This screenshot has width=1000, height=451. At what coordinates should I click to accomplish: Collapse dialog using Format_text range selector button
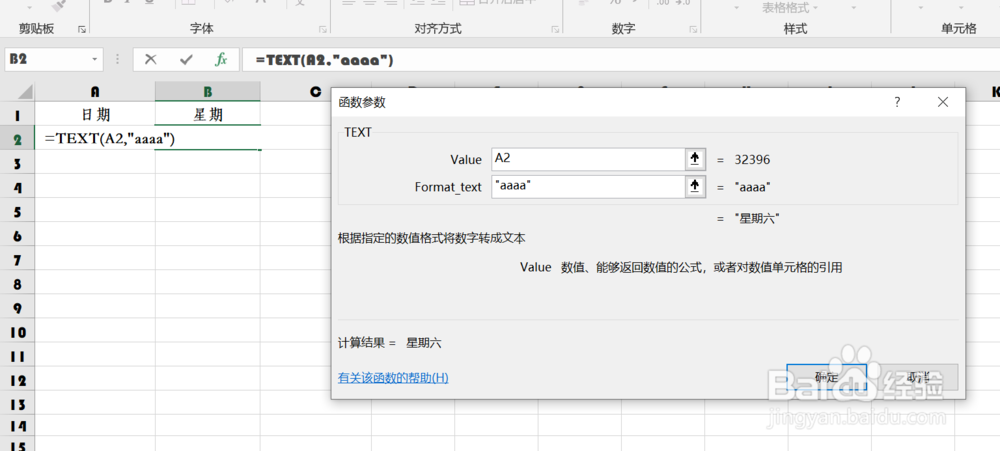click(x=695, y=186)
